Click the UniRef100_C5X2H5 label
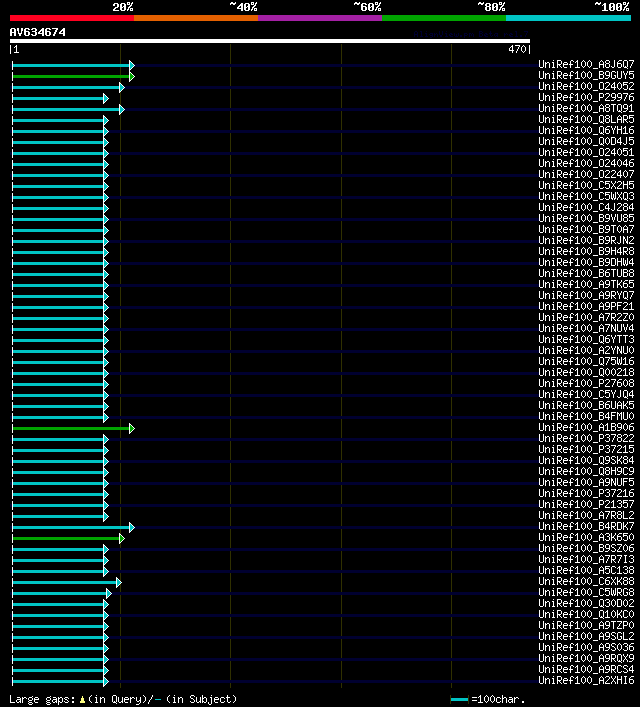This screenshot has height=707, width=640. [586, 185]
